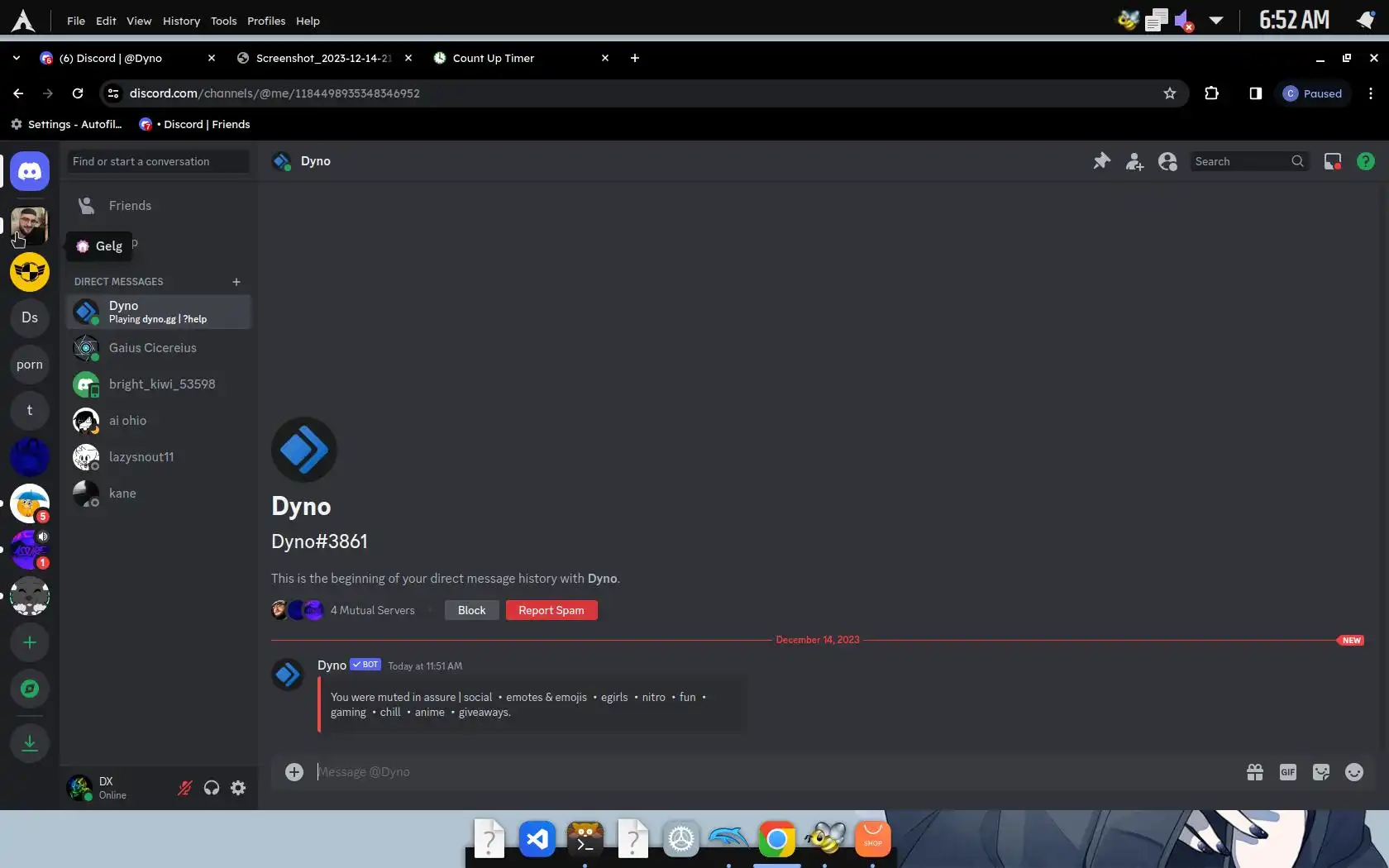Open Visual Studio Code from the dock

537,840
